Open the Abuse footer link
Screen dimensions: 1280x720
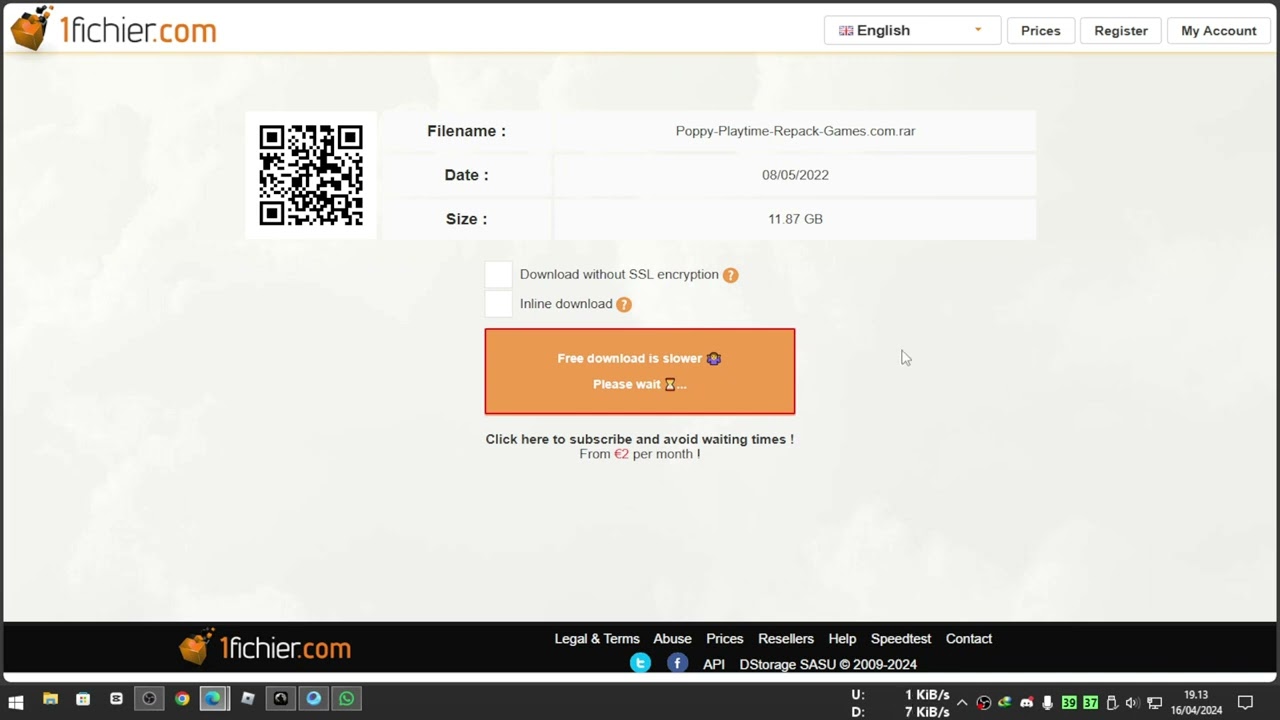pos(672,638)
